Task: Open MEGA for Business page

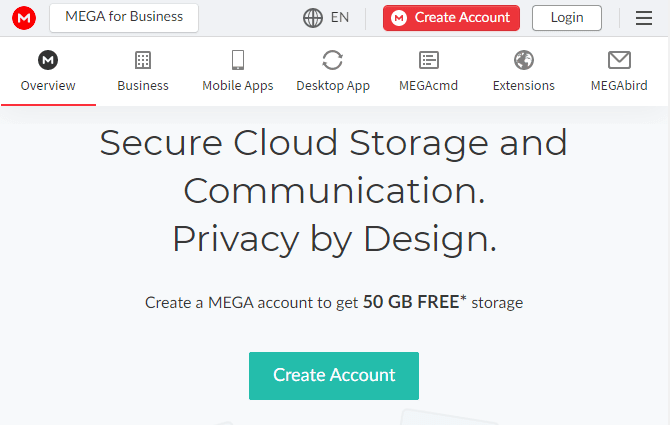Action: tap(124, 18)
